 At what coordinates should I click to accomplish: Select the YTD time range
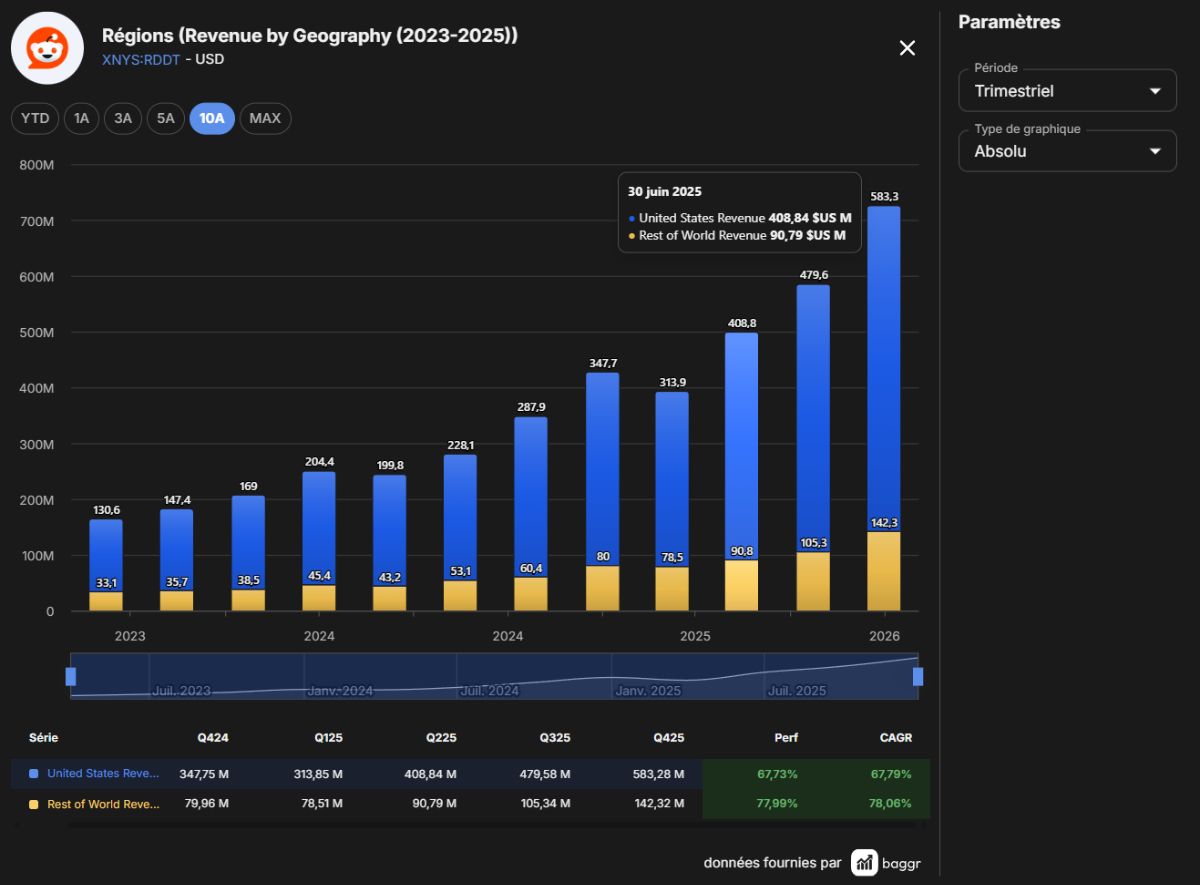35,118
